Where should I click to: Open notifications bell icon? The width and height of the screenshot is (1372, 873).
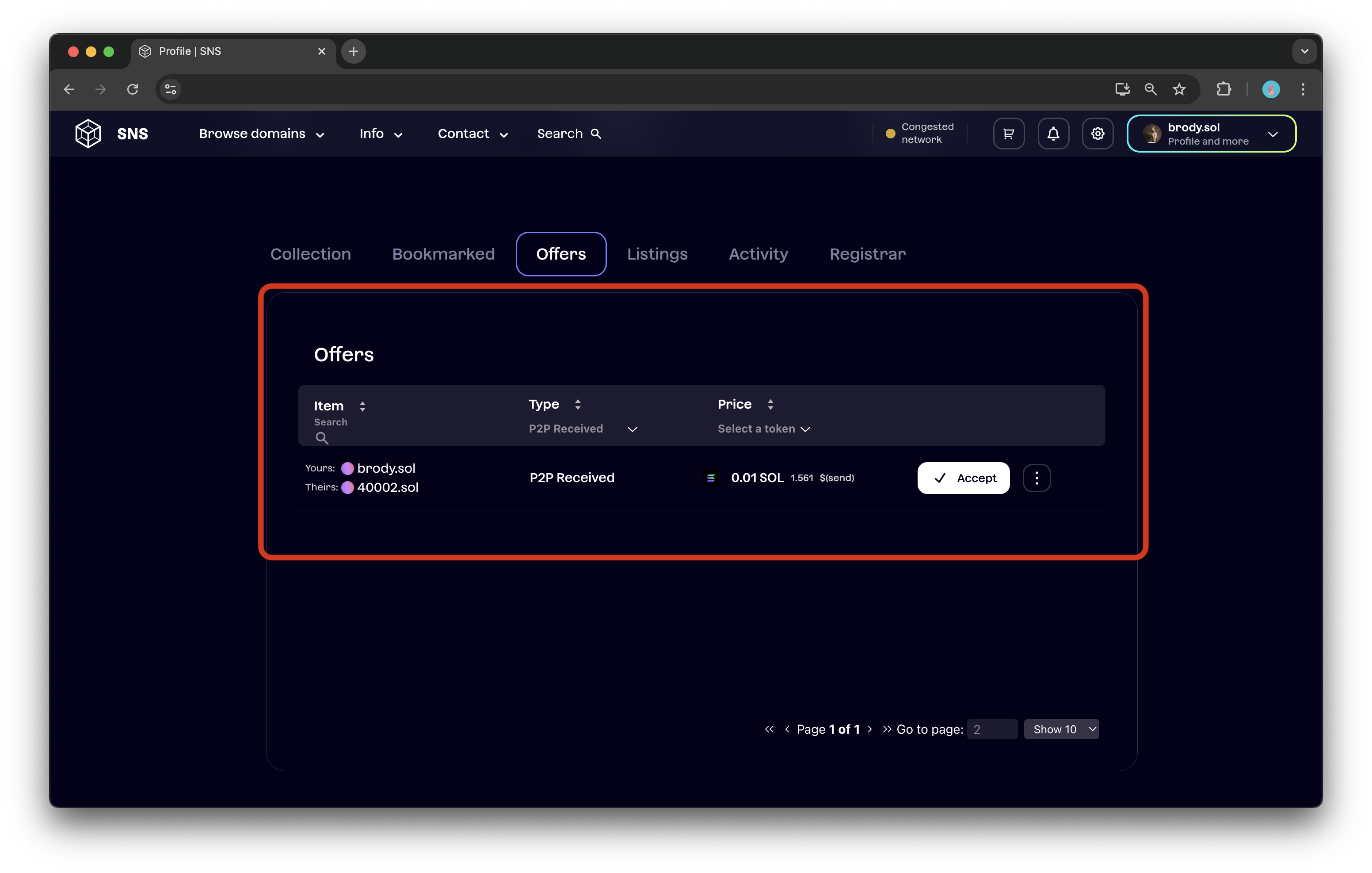point(1053,134)
